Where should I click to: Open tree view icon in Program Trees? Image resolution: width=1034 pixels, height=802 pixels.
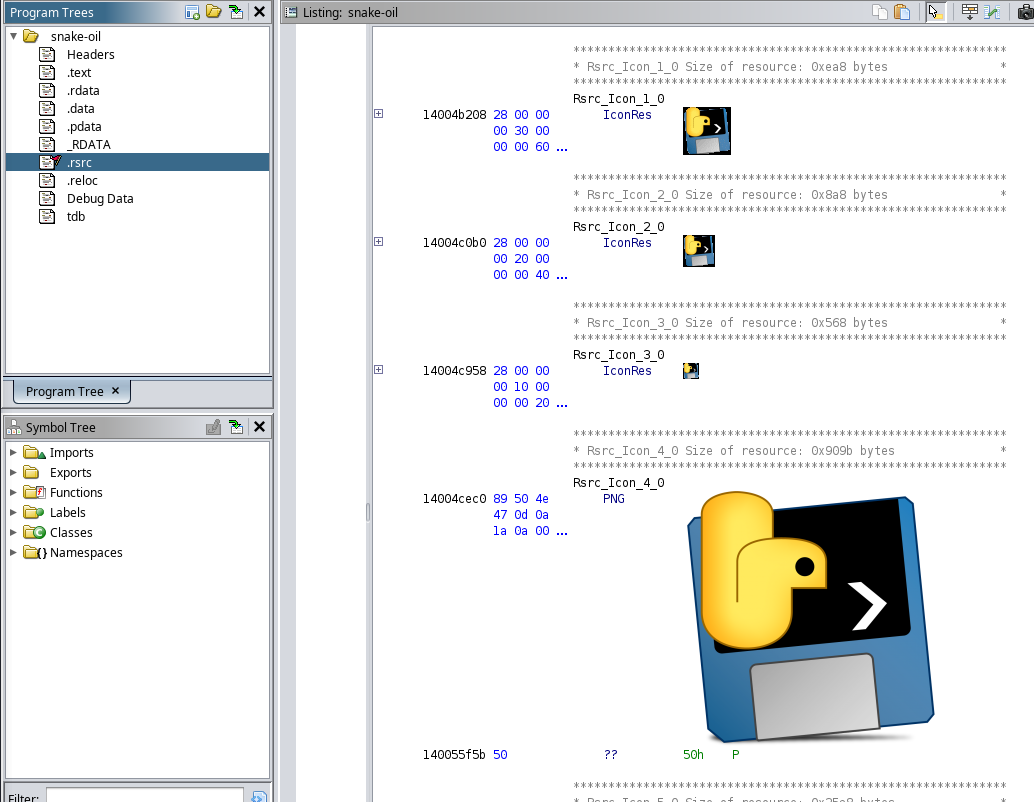click(x=214, y=12)
